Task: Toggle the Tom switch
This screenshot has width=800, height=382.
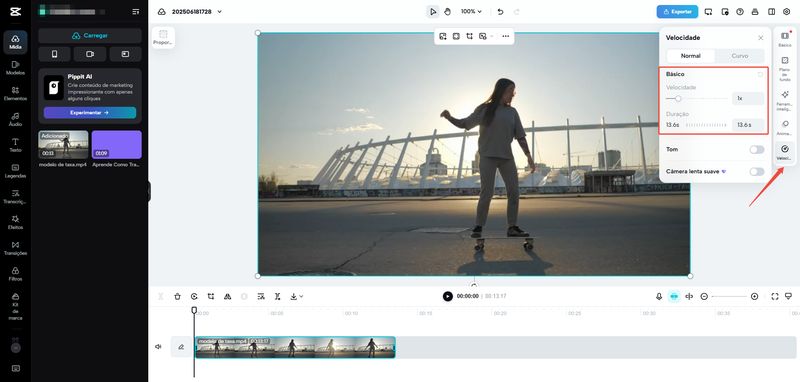Action: (x=757, y=149)
